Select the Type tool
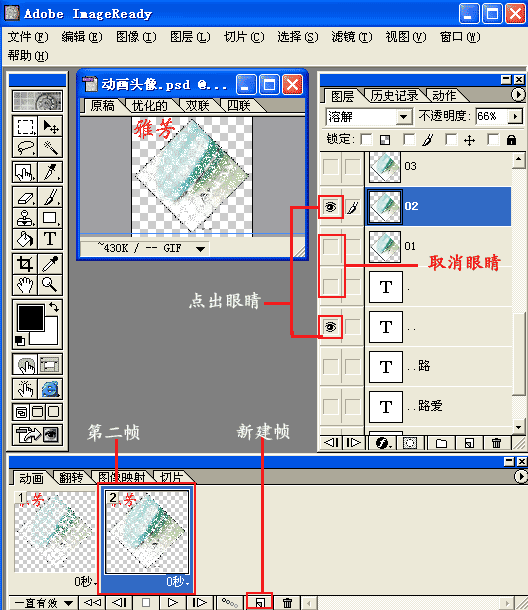Screen dimensions: 528x610 point(50,239)
